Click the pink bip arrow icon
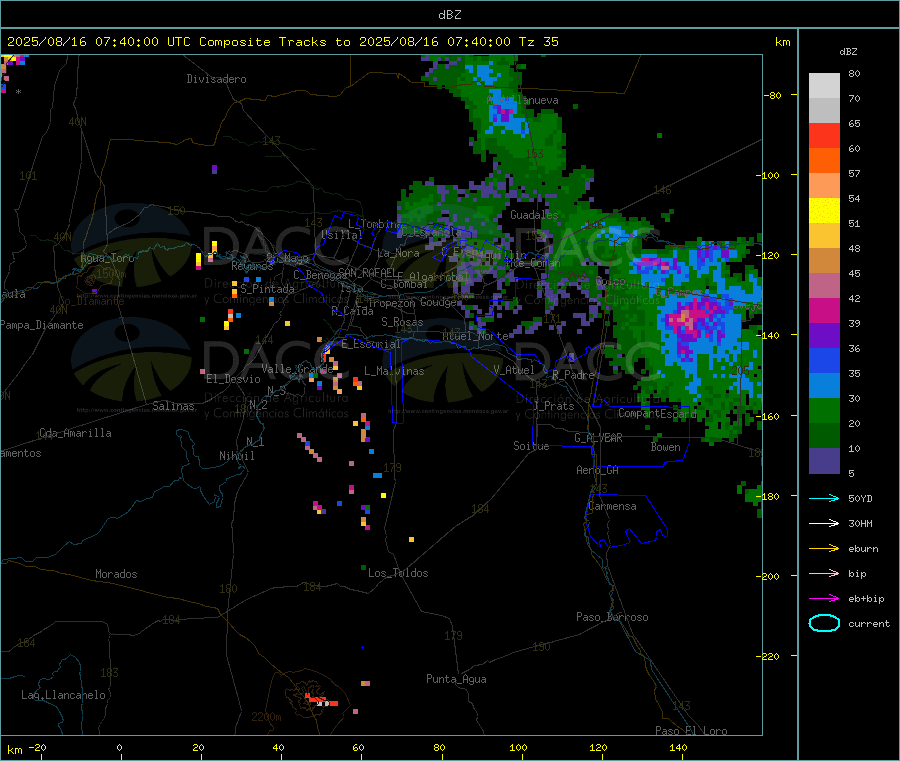This screenshot has width=900, height=761. click(x=824, y=573)
